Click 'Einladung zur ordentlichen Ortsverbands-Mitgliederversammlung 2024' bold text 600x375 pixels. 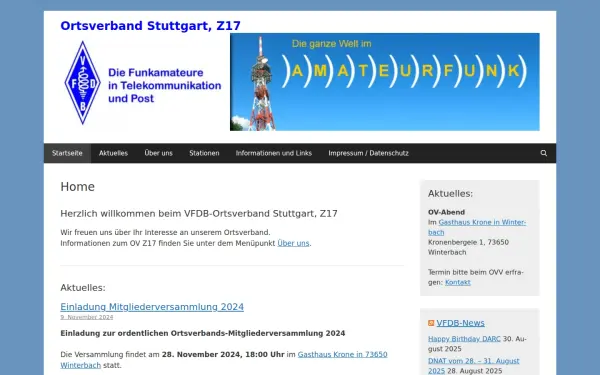click(x=203, y=333)
